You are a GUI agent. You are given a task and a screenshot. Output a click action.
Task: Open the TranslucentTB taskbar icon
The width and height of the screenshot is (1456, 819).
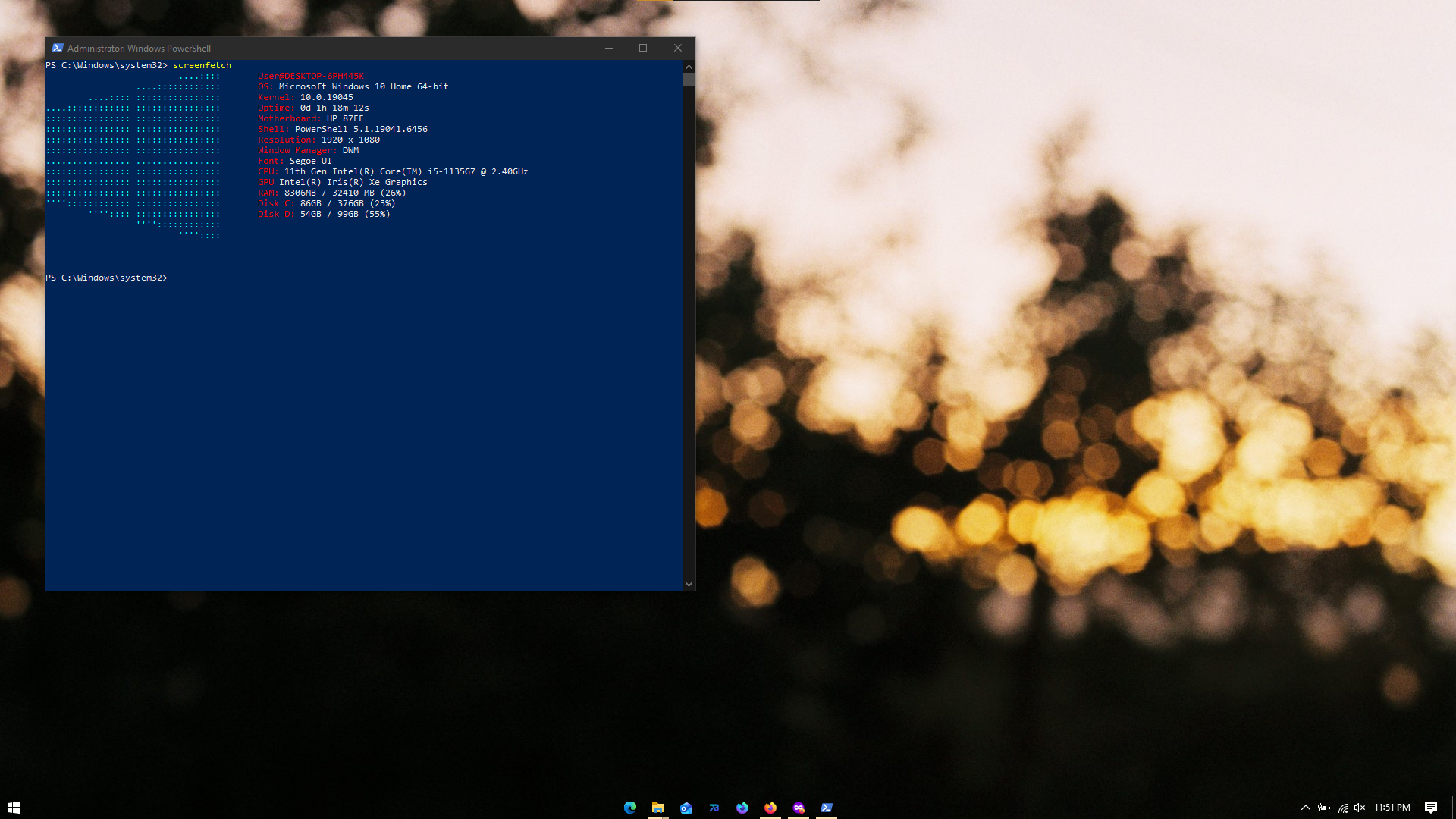point(714,808)
